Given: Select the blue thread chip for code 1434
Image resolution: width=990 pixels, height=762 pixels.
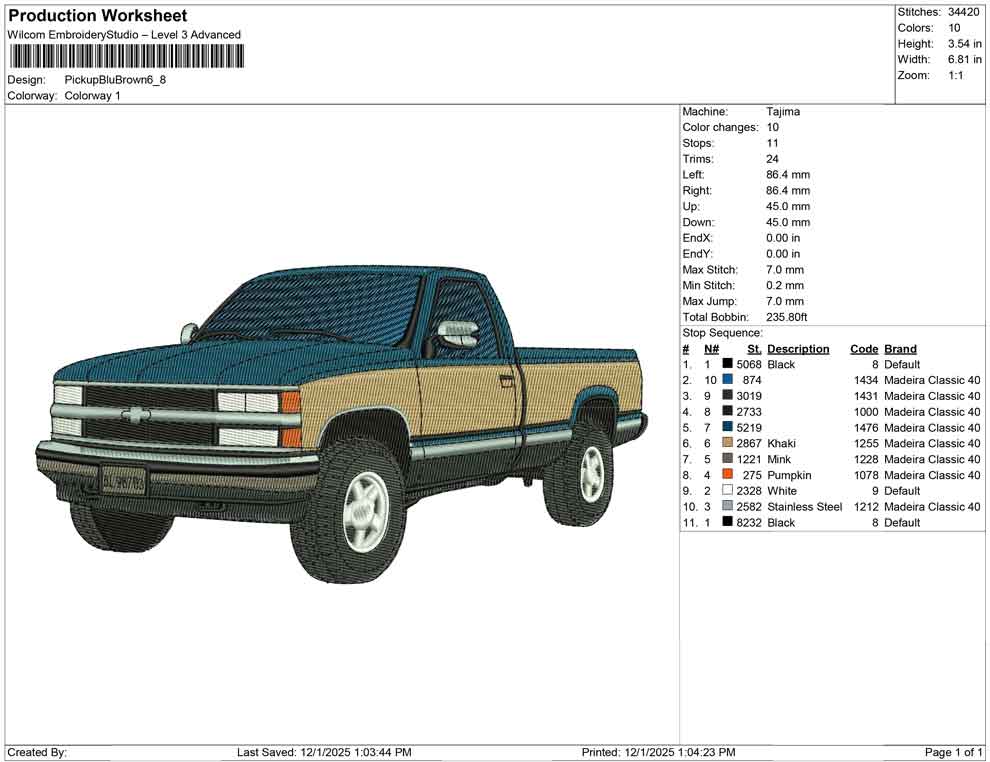Looking at the screenshot, I should (727, 380).
